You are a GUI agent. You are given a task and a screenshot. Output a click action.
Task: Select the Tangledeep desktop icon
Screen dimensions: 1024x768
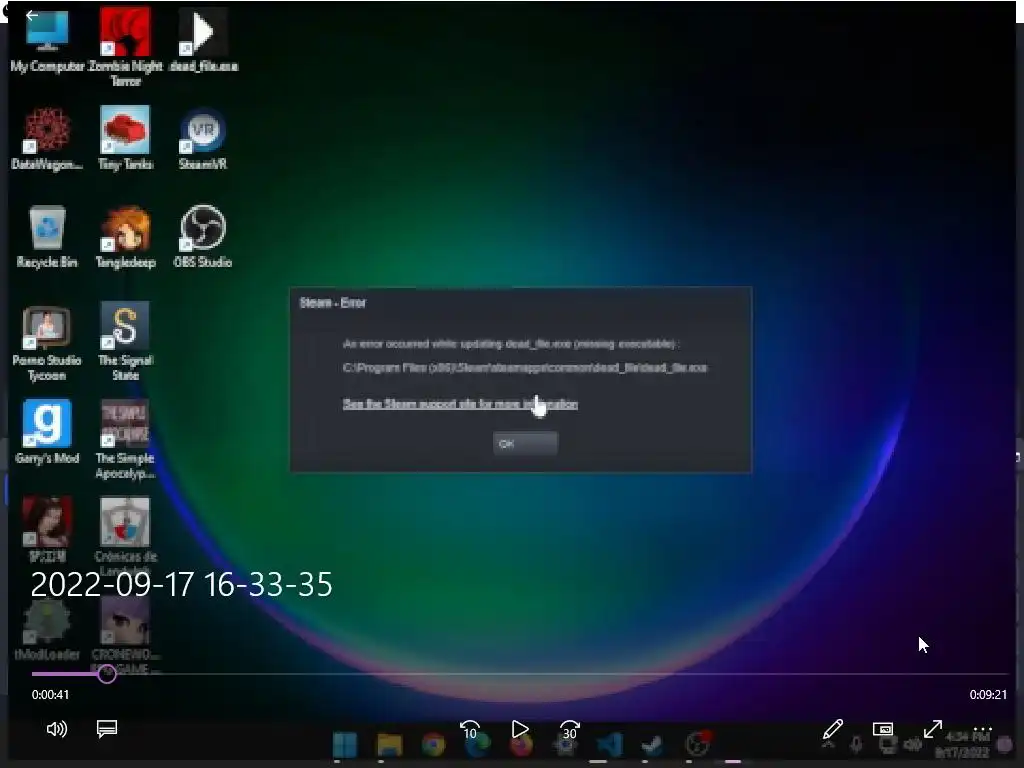[x=125, y=236]
